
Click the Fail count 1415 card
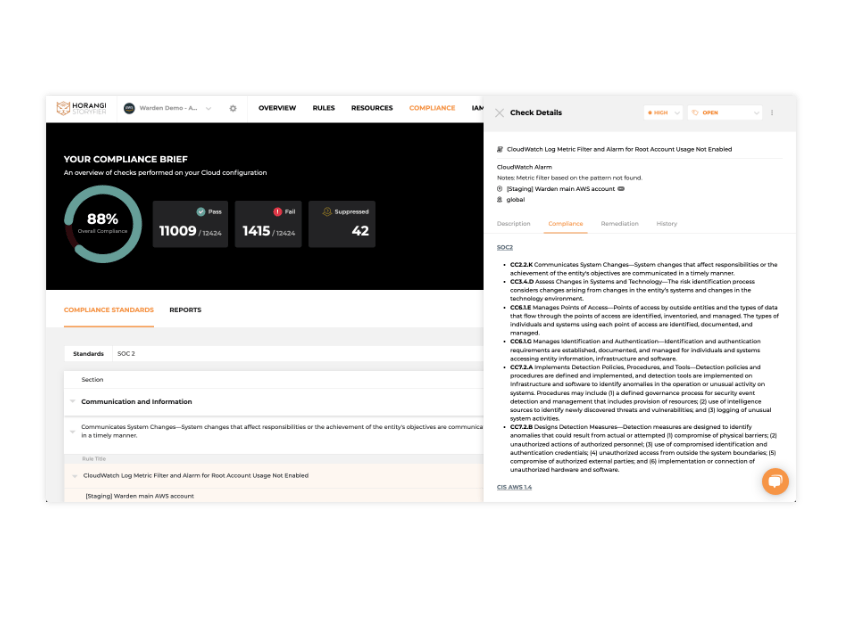268,224
